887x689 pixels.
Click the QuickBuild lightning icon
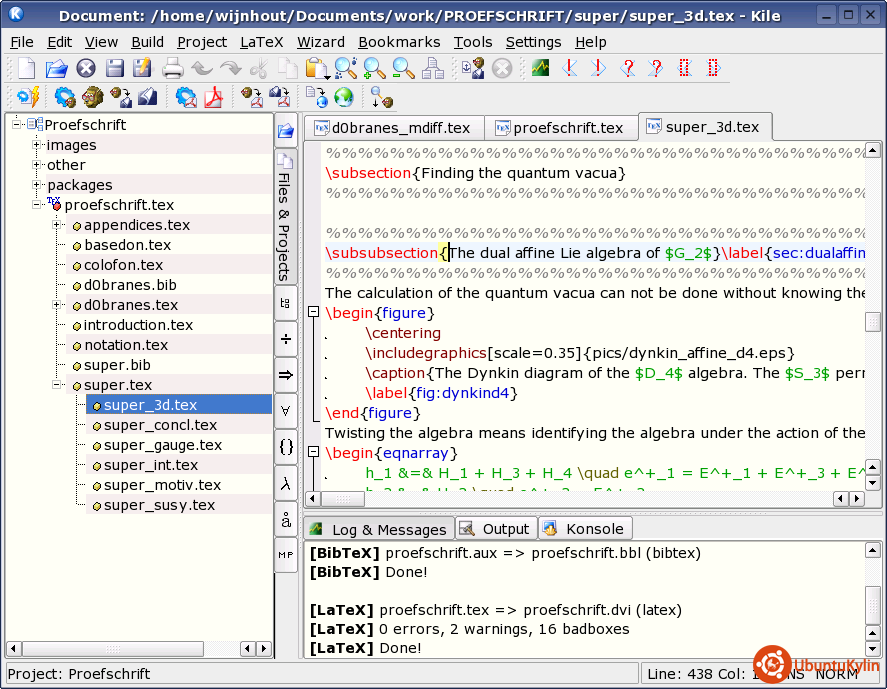(27, 97)
